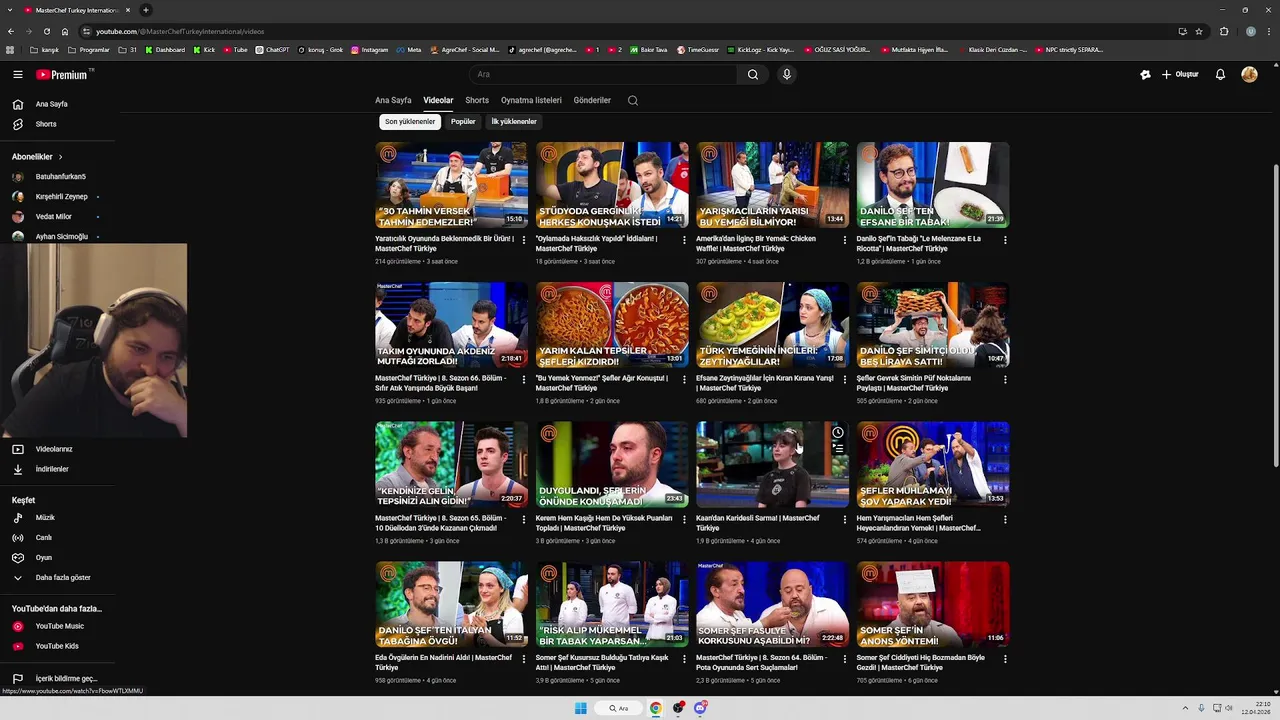
Task: Open options for 8. Sezon 66. Bölüm video
Action: (x=524, y=380)
